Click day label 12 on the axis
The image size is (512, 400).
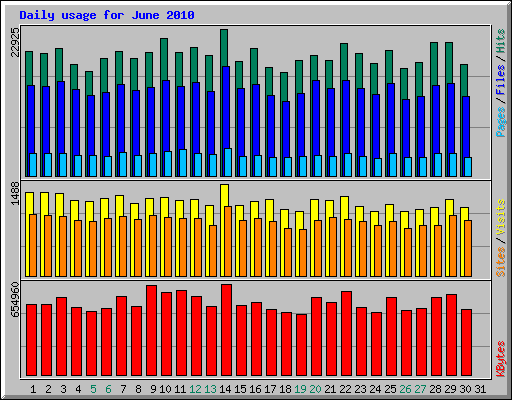[x=195, y=389]
